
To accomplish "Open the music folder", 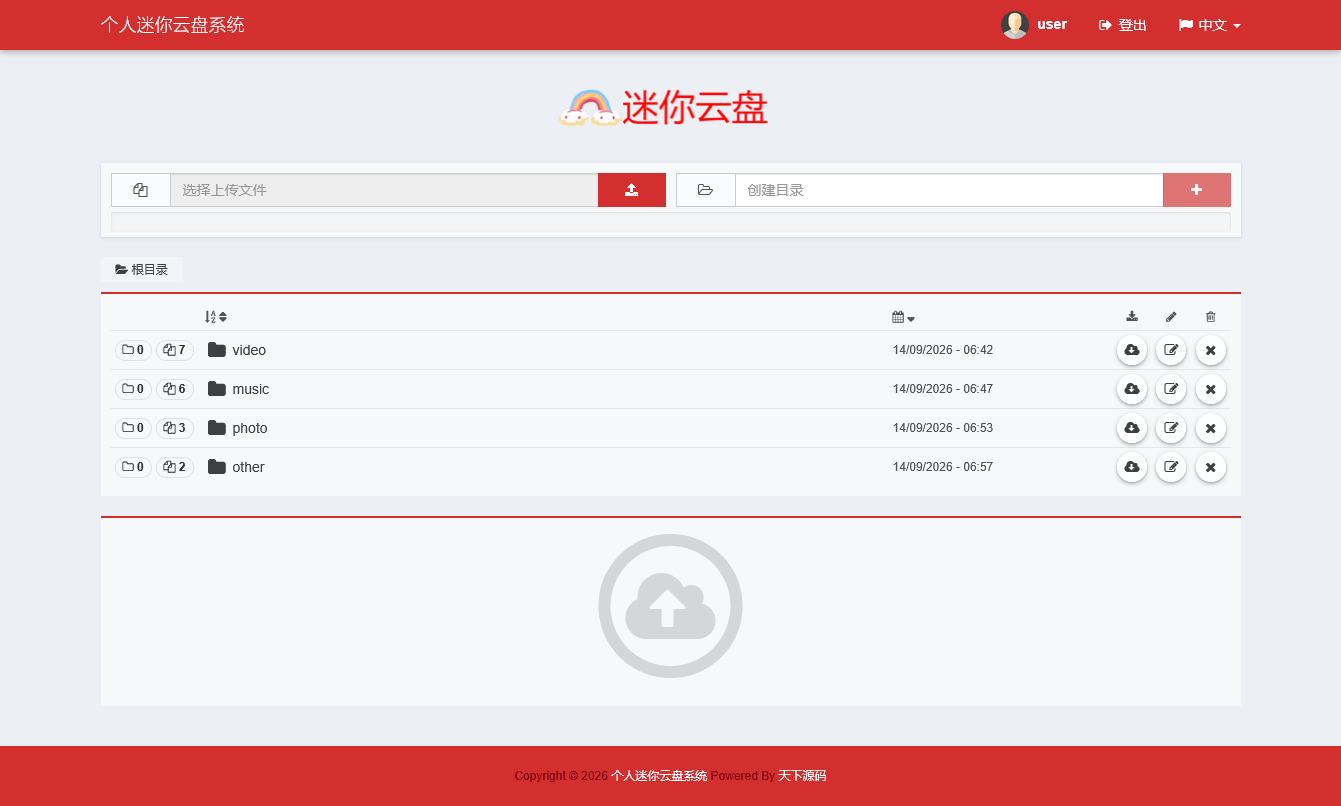I will [x=250, y=389].
